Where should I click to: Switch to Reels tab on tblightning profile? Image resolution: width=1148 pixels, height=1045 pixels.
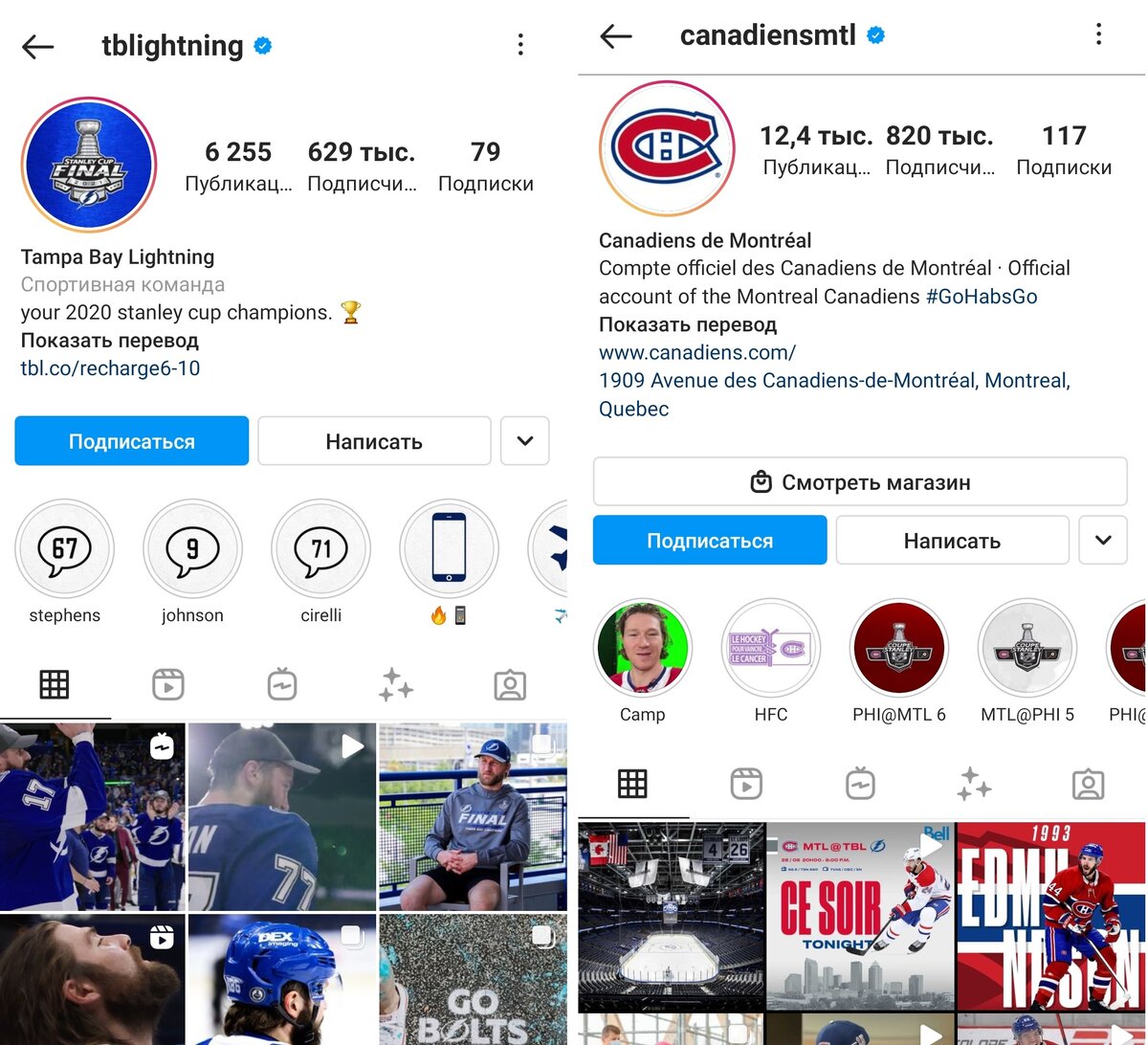point(168,684)
